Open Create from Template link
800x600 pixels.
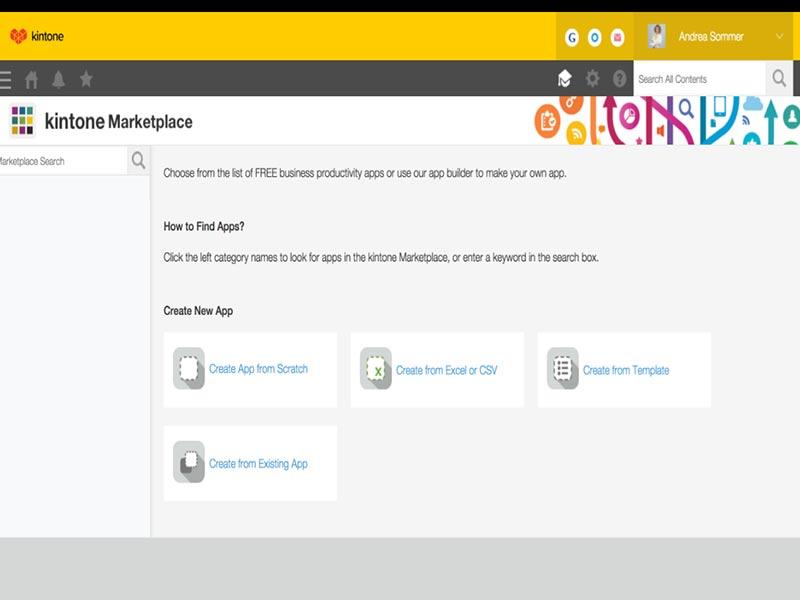click(x=626, y=370)
